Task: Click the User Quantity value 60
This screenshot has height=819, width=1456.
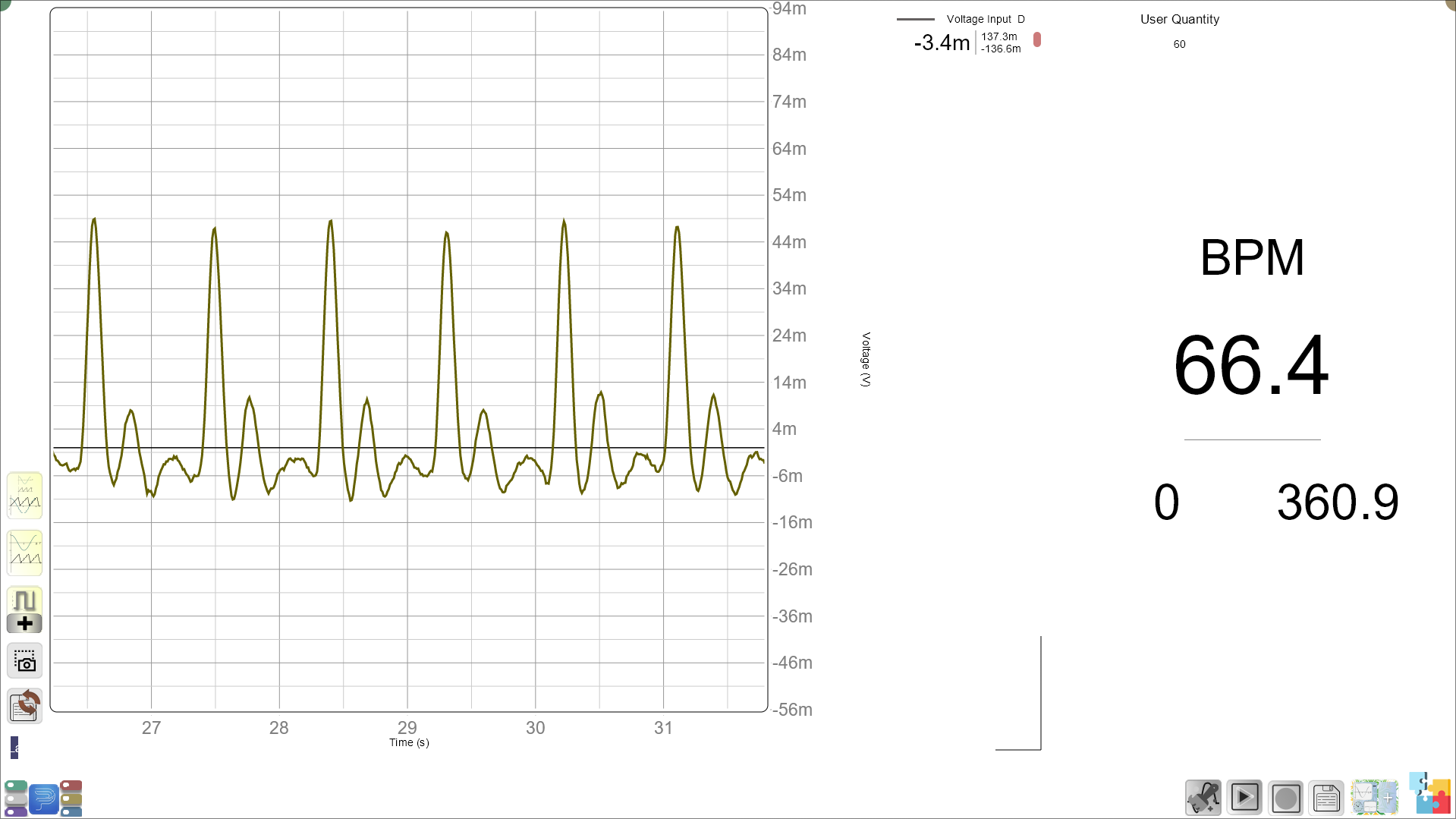Action: coord(1179,44)
